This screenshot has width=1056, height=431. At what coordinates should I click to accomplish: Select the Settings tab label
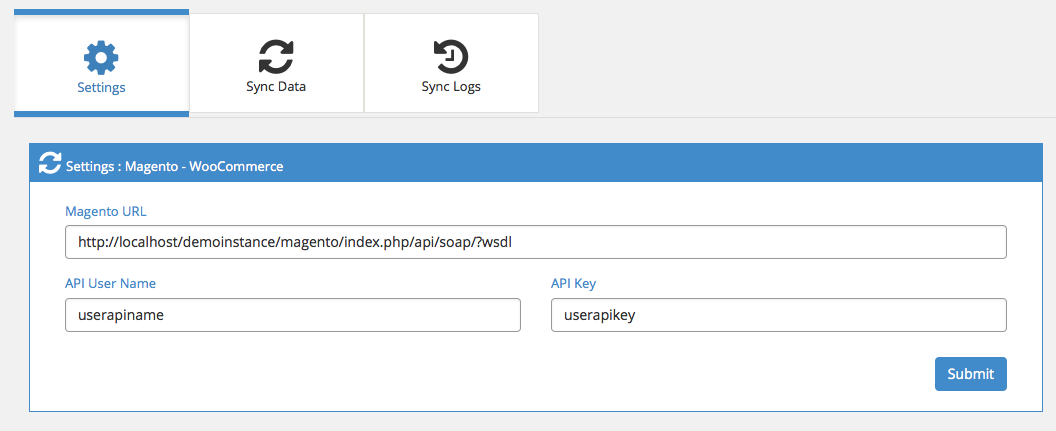[x=101, y=88]
